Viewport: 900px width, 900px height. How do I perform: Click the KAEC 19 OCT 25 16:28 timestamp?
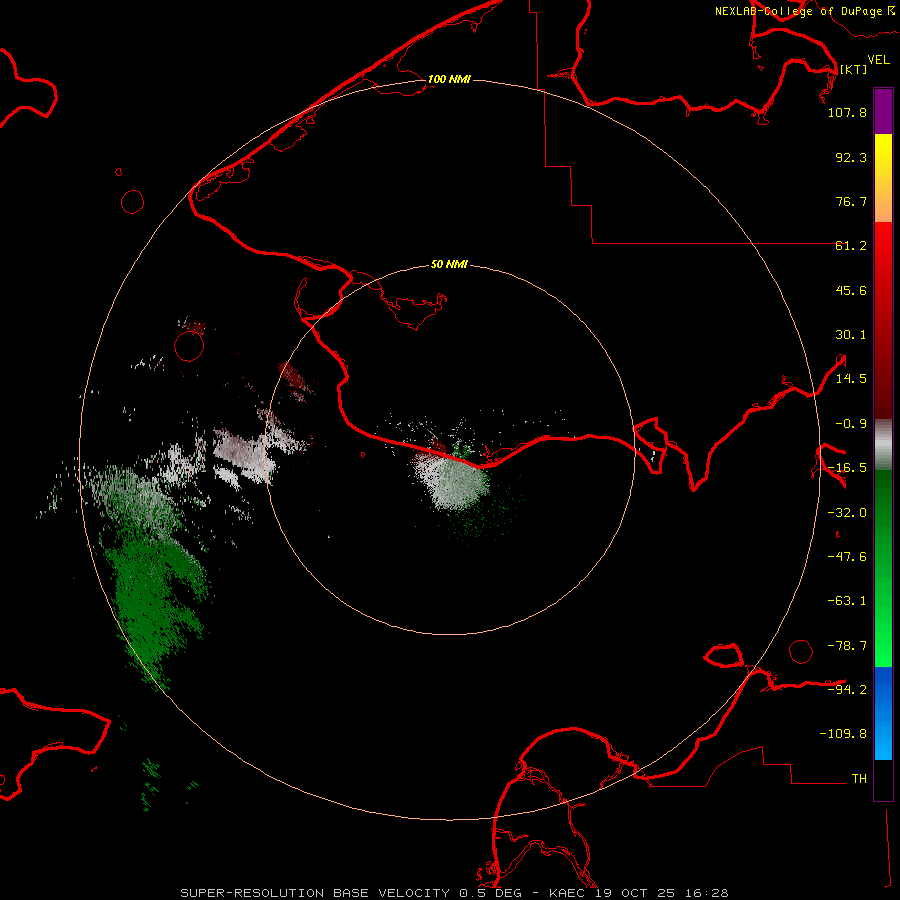(638, 893)
